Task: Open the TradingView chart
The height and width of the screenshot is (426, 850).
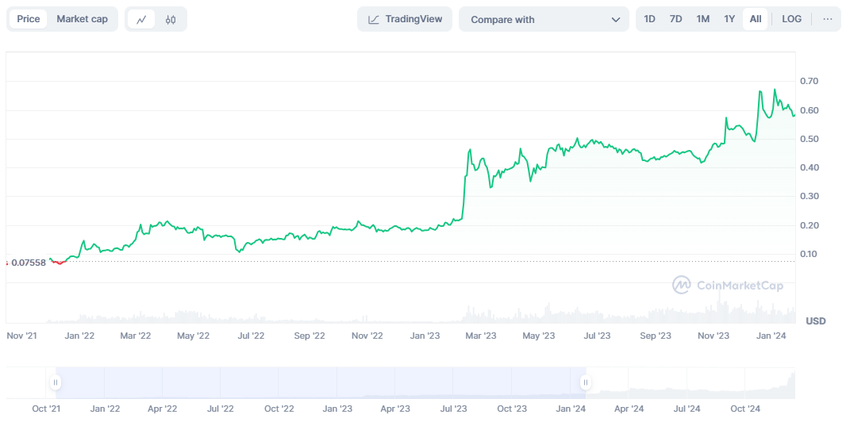Action: [405, 19]
